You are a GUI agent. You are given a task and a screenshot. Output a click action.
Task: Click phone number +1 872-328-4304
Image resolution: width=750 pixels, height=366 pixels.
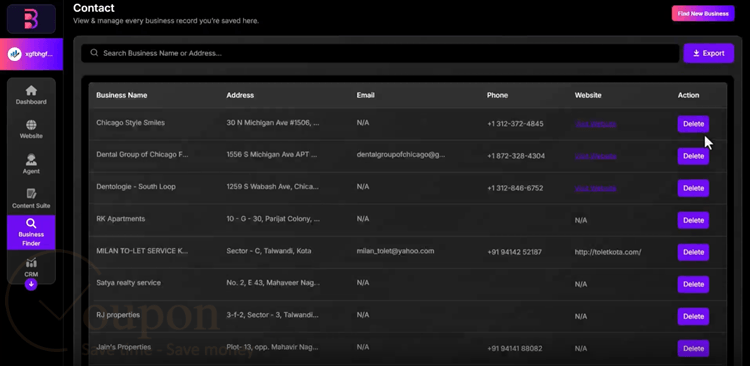pyautogui.click(x=516, y=156)
